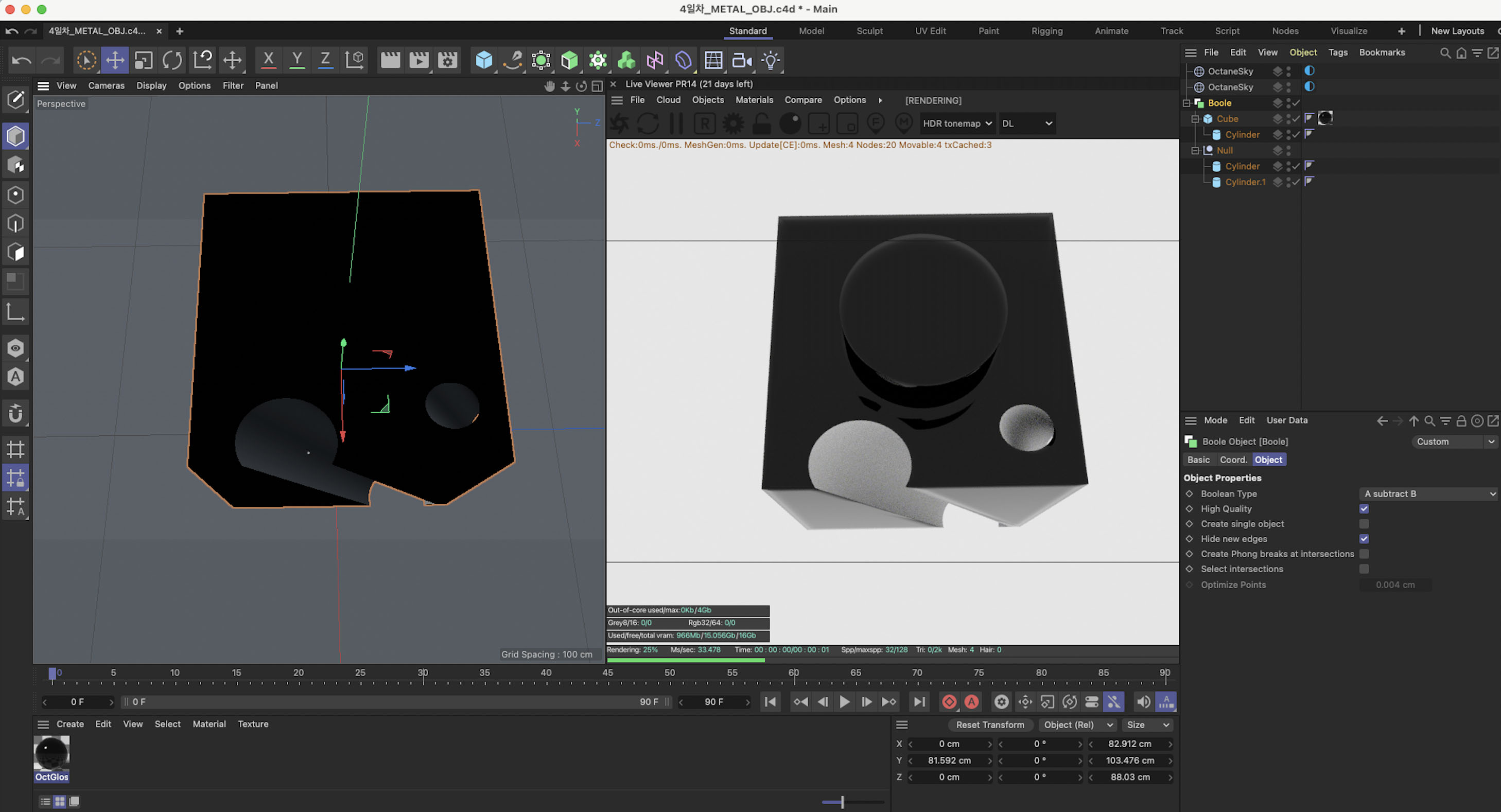The image size is (1501, 812).
Task: Add a Cube primitive object
Action: pos(484,60)
